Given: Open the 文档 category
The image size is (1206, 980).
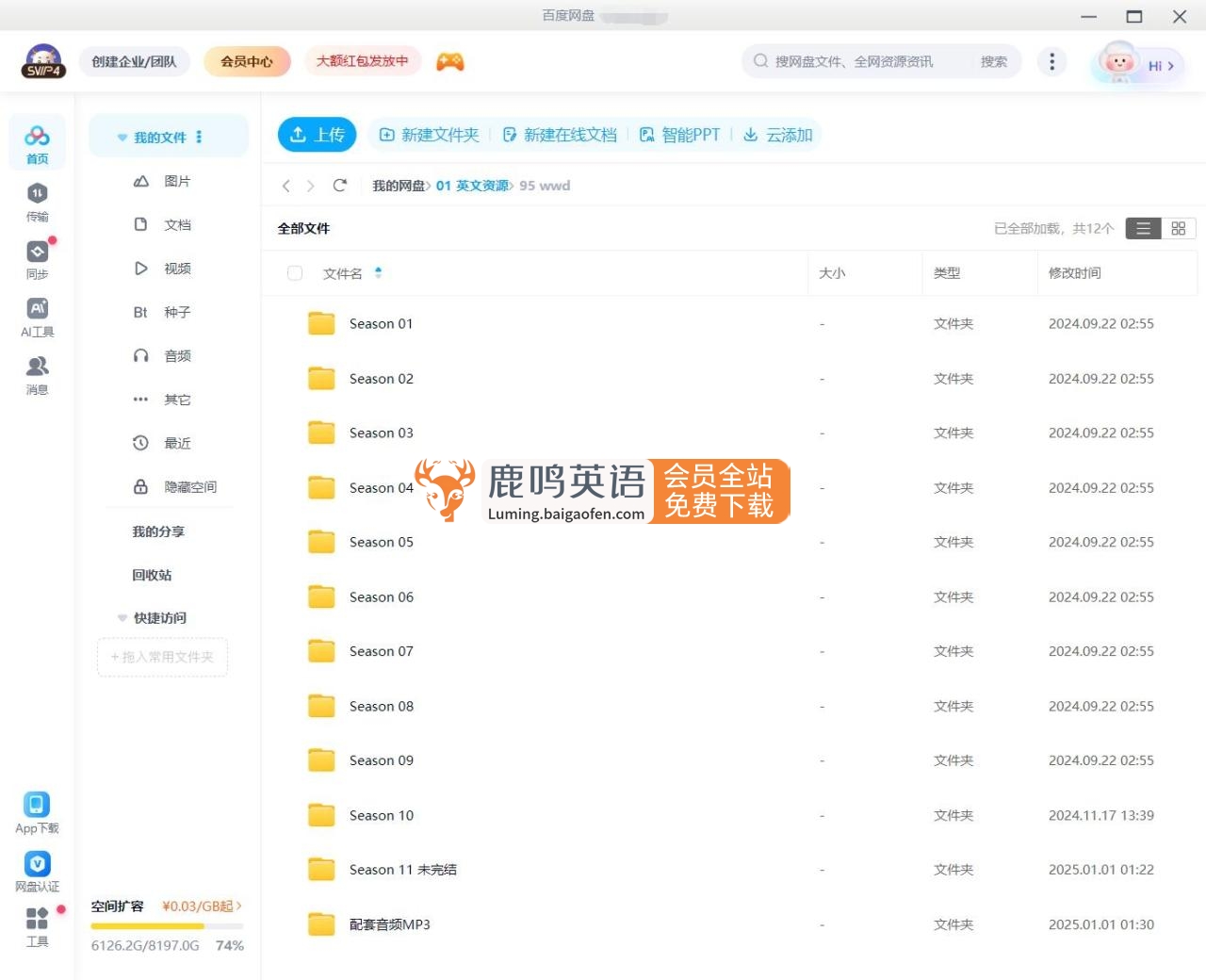Looking at the screenshot, I should 175,224.
